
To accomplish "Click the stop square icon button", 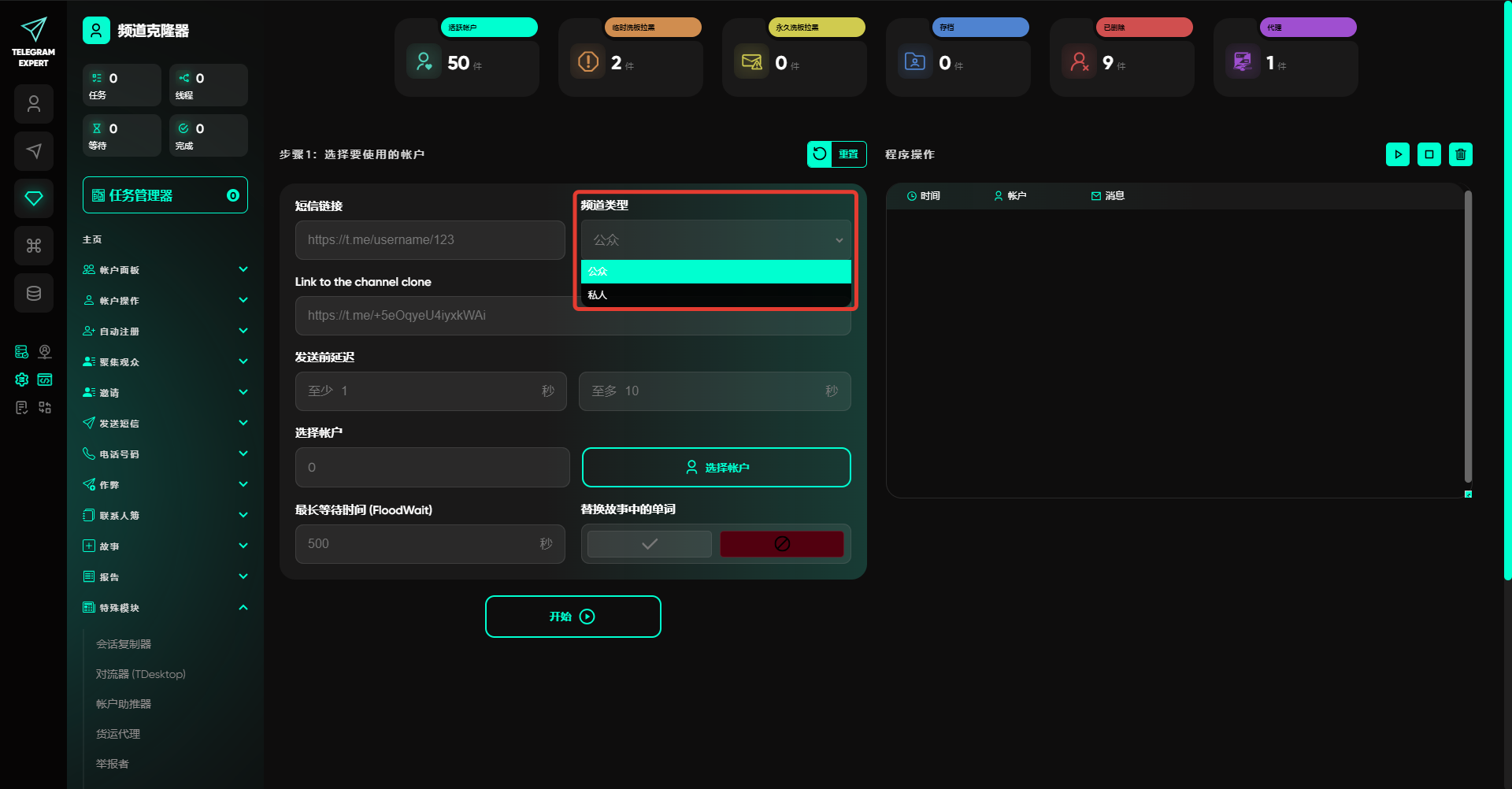I will pyautogui.click(x=1429, y=154).
